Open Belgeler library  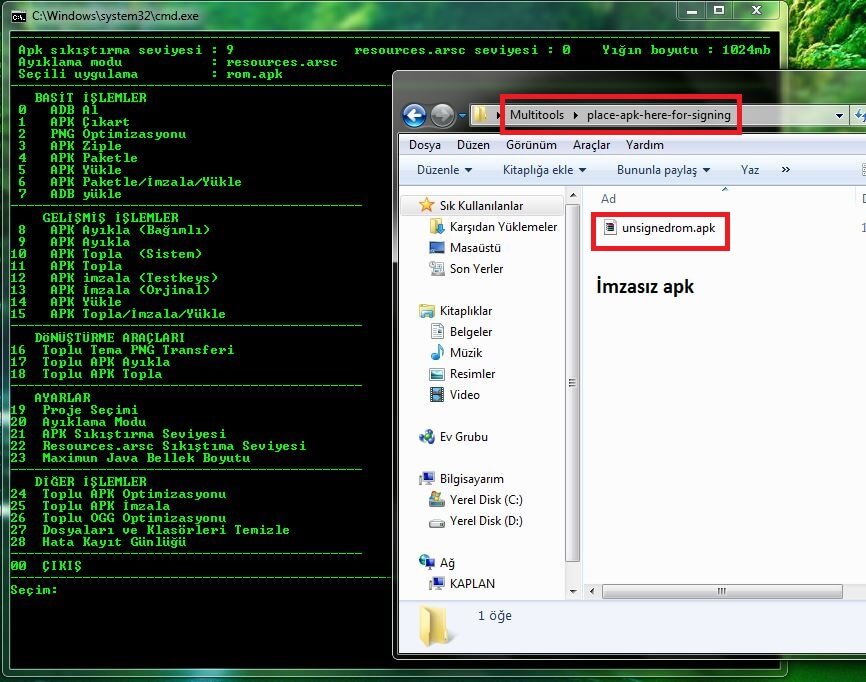pyautogui.click(x=470, y=332)
